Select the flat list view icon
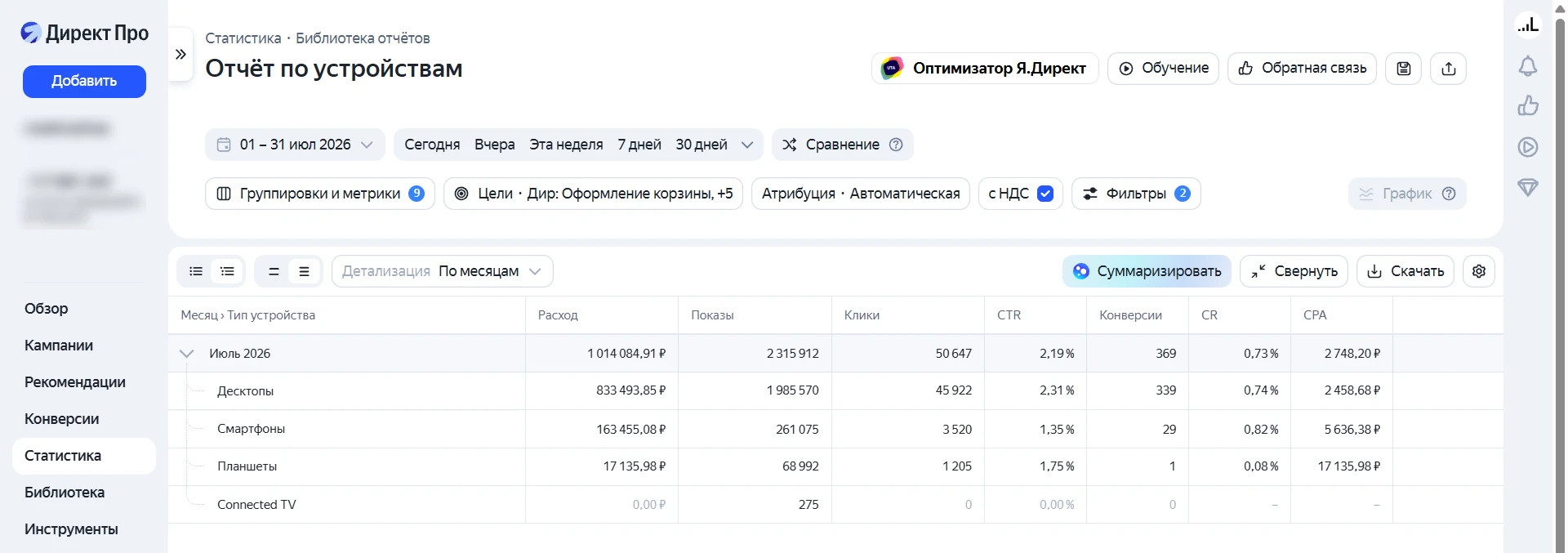Viewport: 1568px width, 553px height. pyautogui.click(x=196, y=271)
